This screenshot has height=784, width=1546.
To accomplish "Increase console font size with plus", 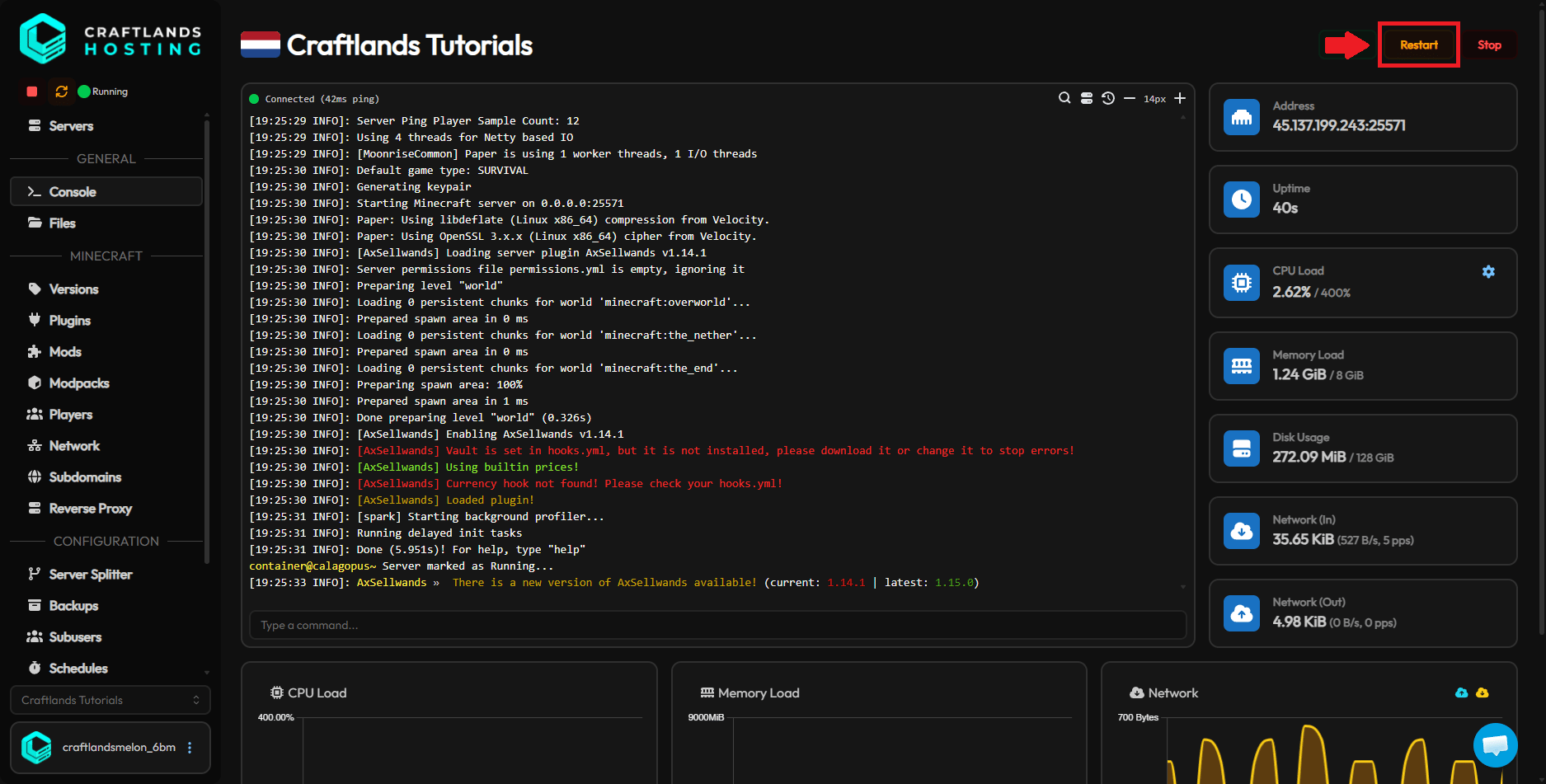I will click(x=1180, y=98).
